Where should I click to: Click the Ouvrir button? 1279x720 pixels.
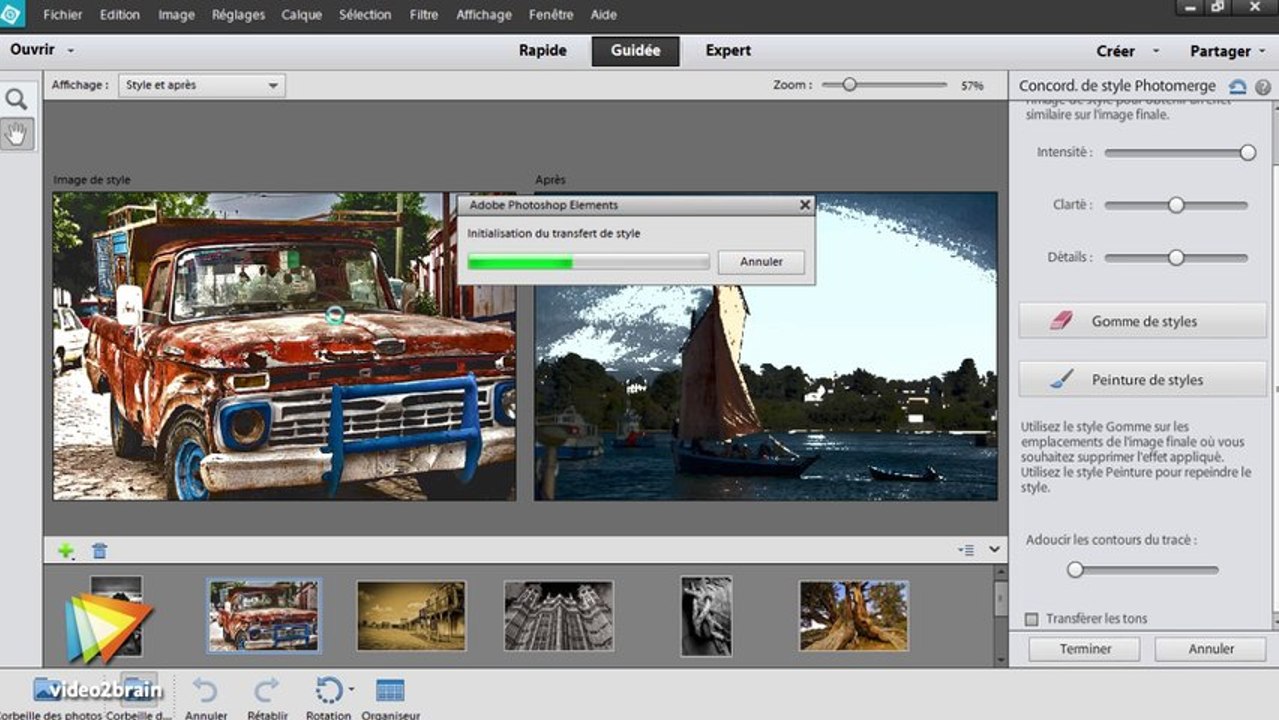tap(32, 50)
